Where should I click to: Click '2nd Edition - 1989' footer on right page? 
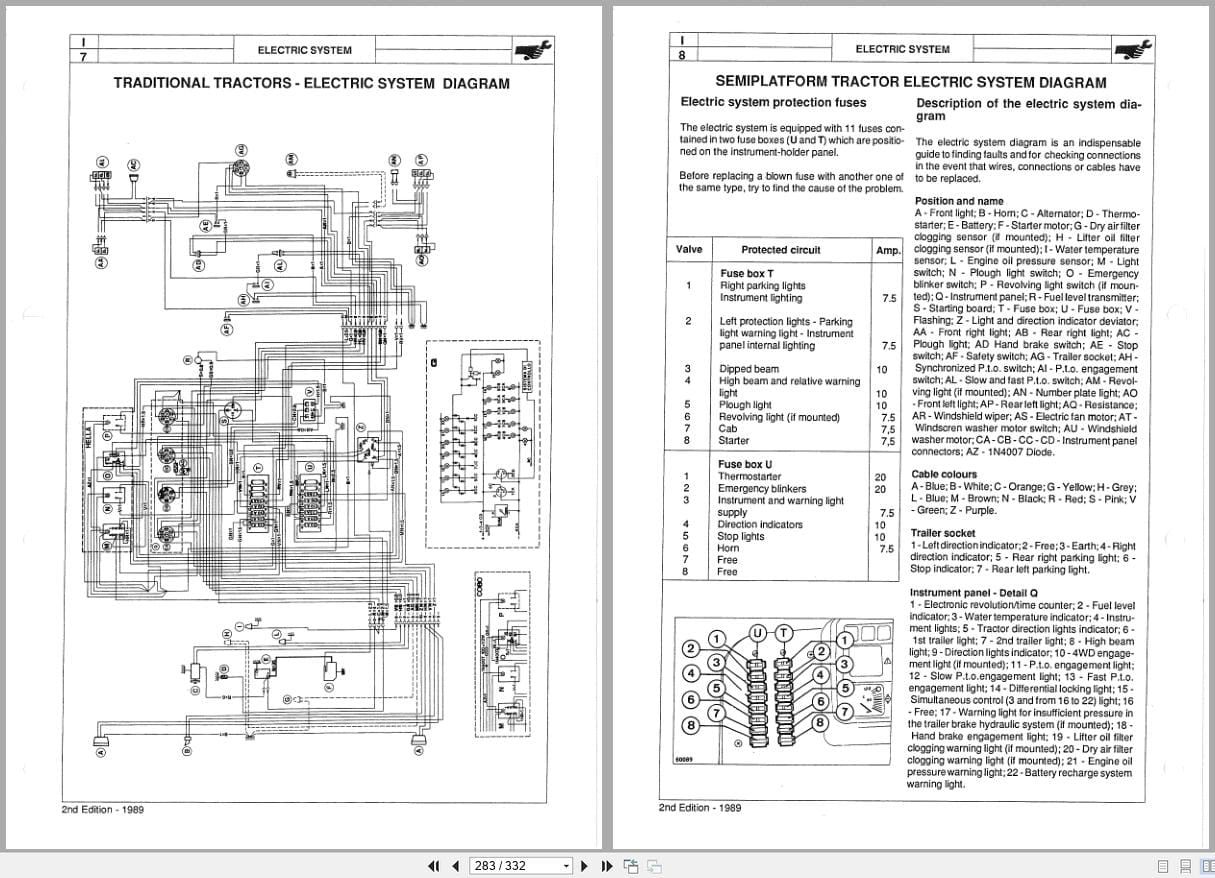click(700, 808)
